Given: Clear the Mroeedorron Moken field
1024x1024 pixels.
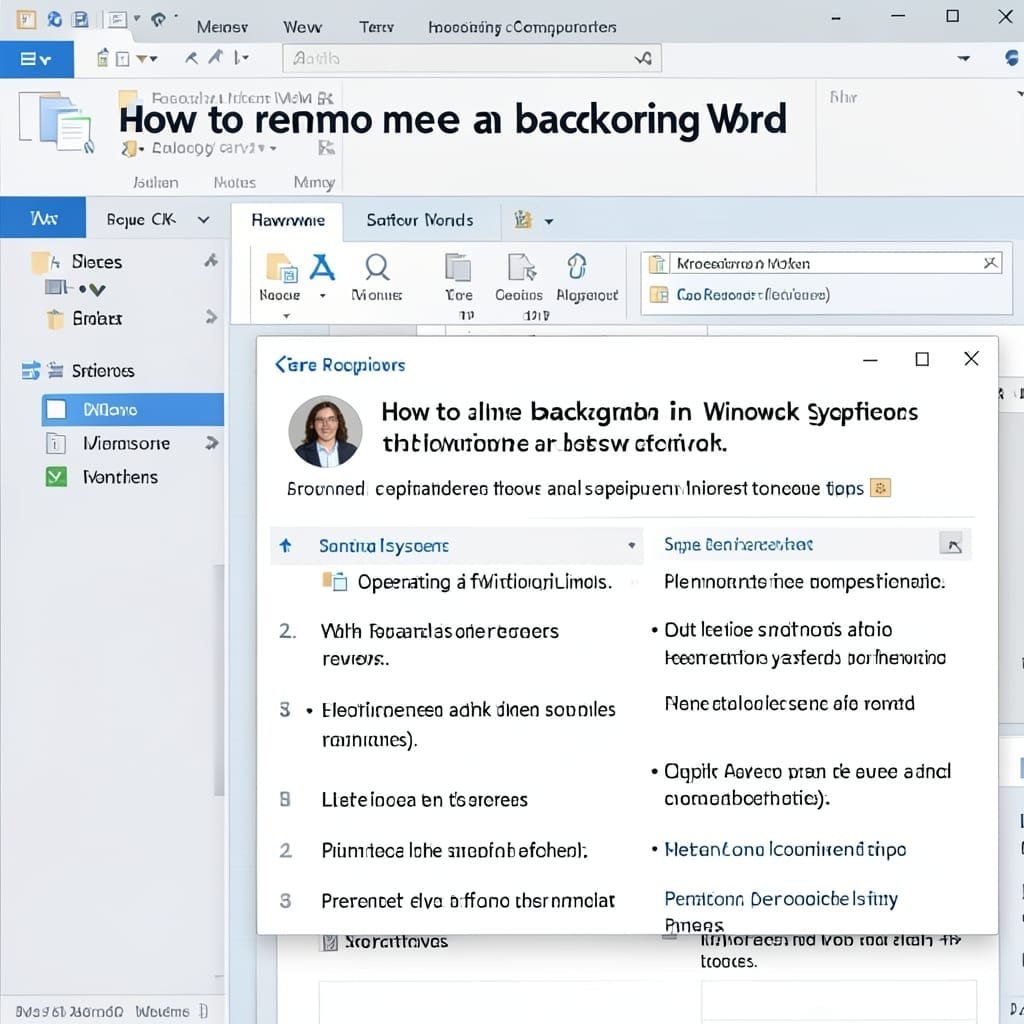Looking at the screenshot, I should [x=990, y=263].
